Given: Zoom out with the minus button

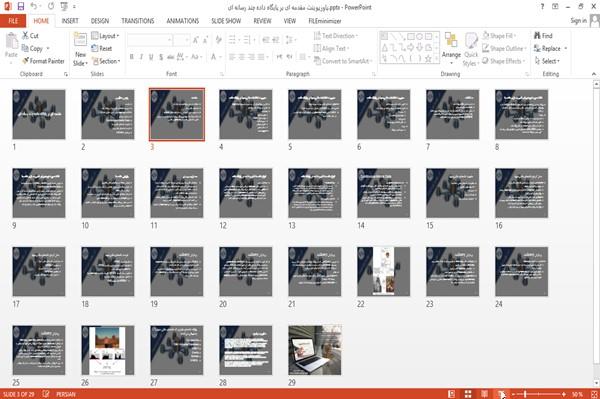Looking at the screenshot, I should (514, 394).
